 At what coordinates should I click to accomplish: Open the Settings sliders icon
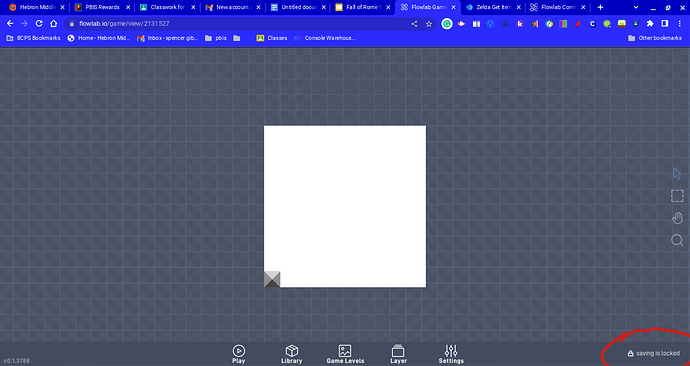(x=451, y=354)
